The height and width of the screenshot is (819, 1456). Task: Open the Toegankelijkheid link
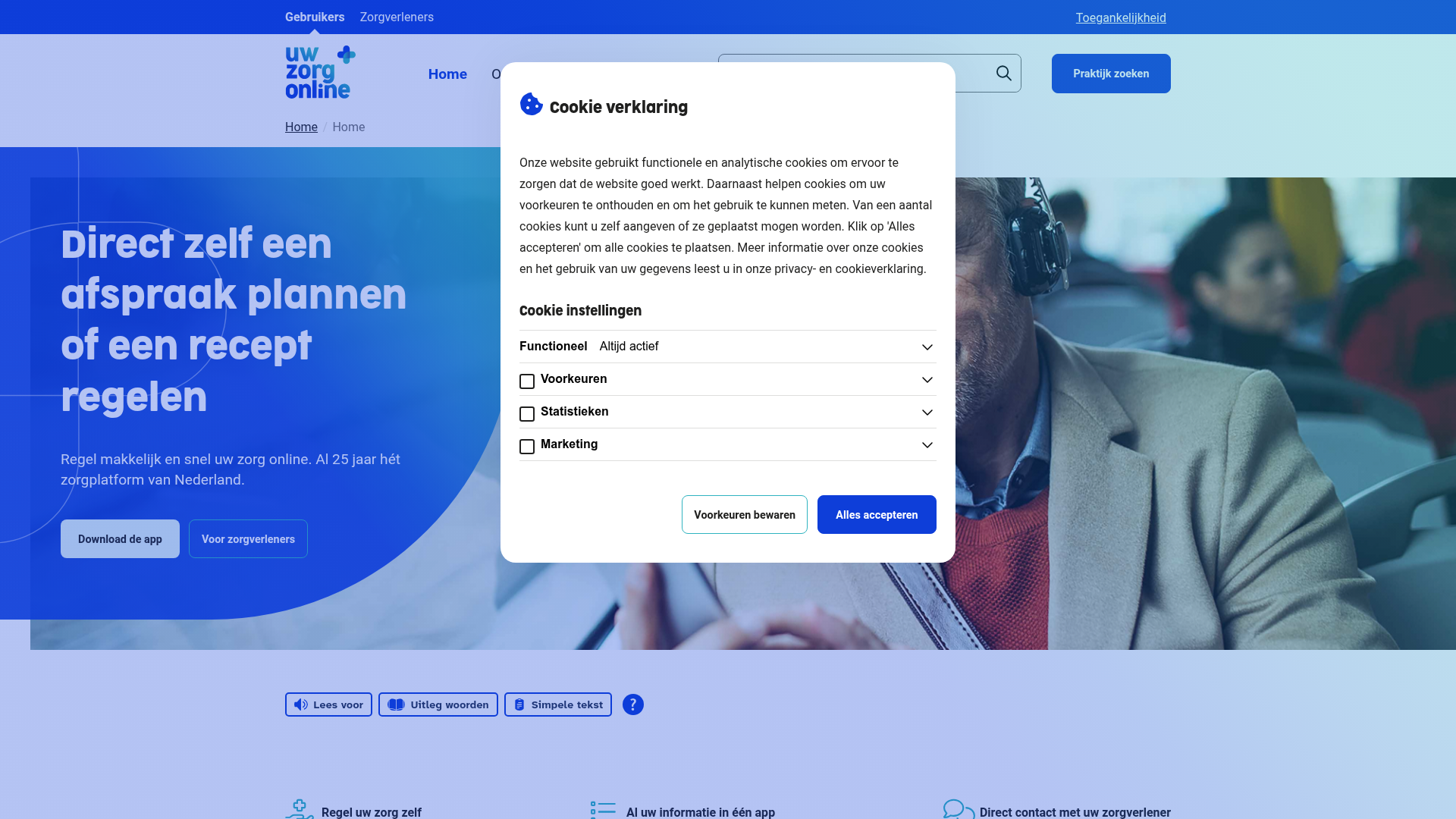point(1121,17)
